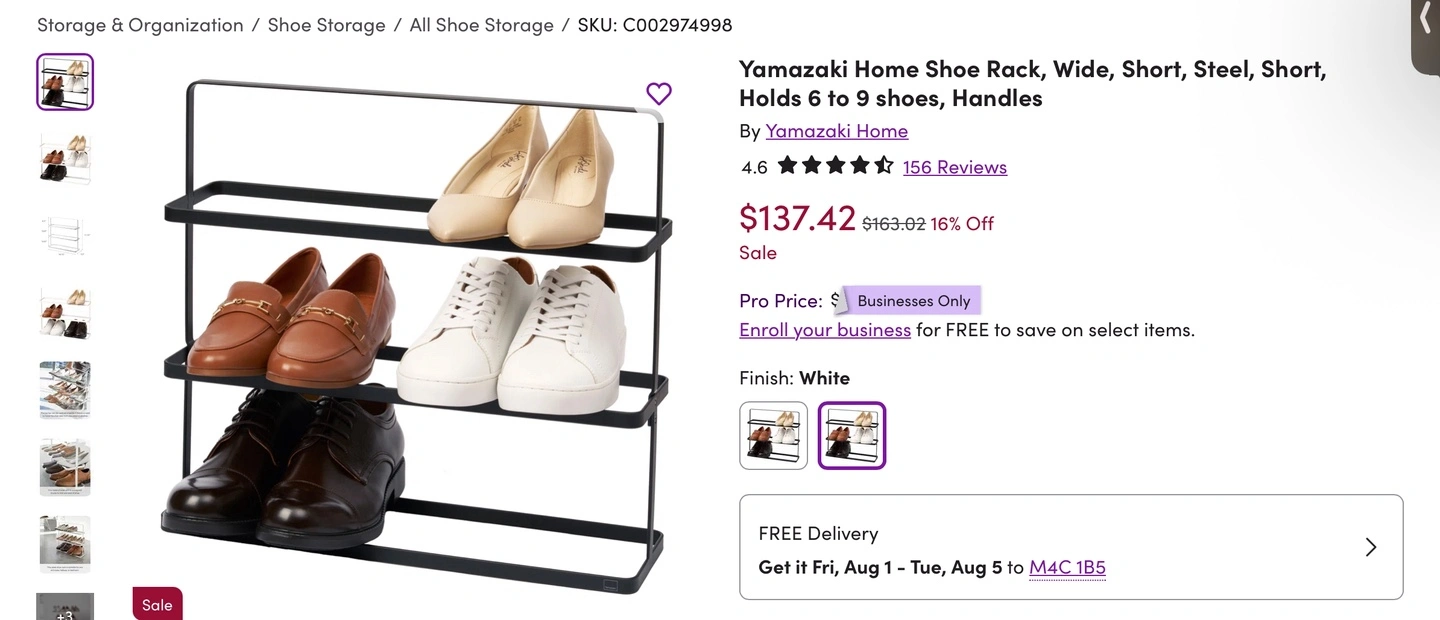The image size is (1440, 620).
Task: Select the first product thumbnail
Action: point(65,82)
